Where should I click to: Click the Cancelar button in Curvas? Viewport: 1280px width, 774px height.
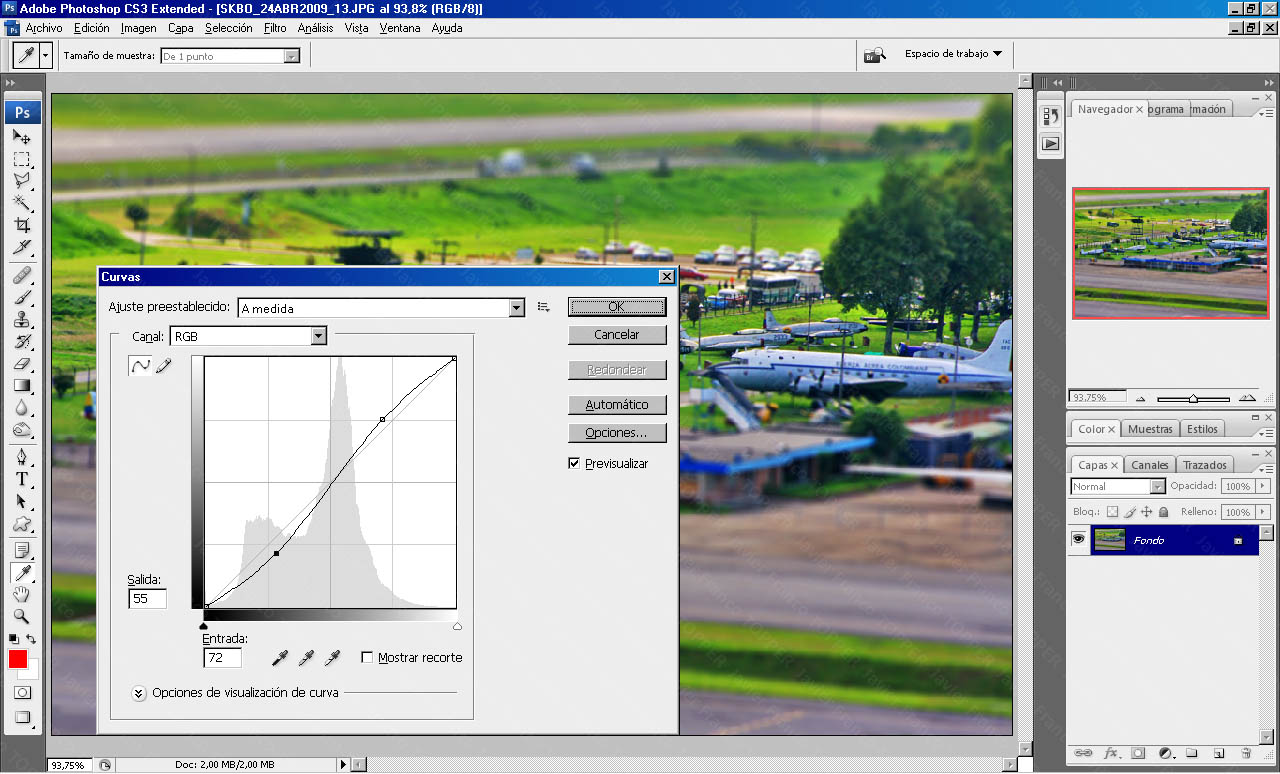point(616,335)
